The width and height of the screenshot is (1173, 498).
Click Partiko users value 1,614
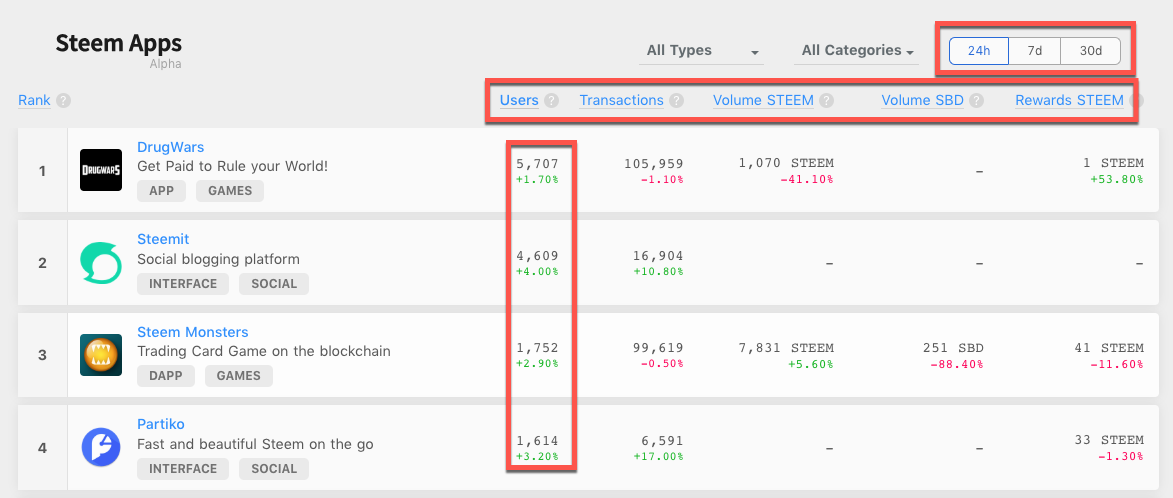(x=537, y=440)
